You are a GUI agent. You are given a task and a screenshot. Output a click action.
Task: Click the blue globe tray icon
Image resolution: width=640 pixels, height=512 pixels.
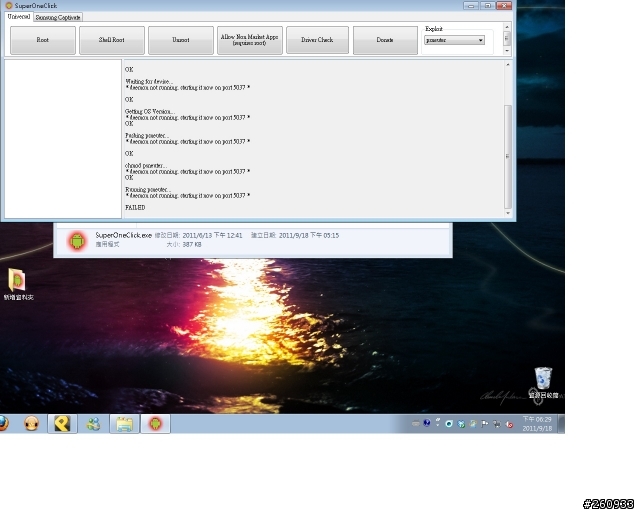(x=427, y=423)
